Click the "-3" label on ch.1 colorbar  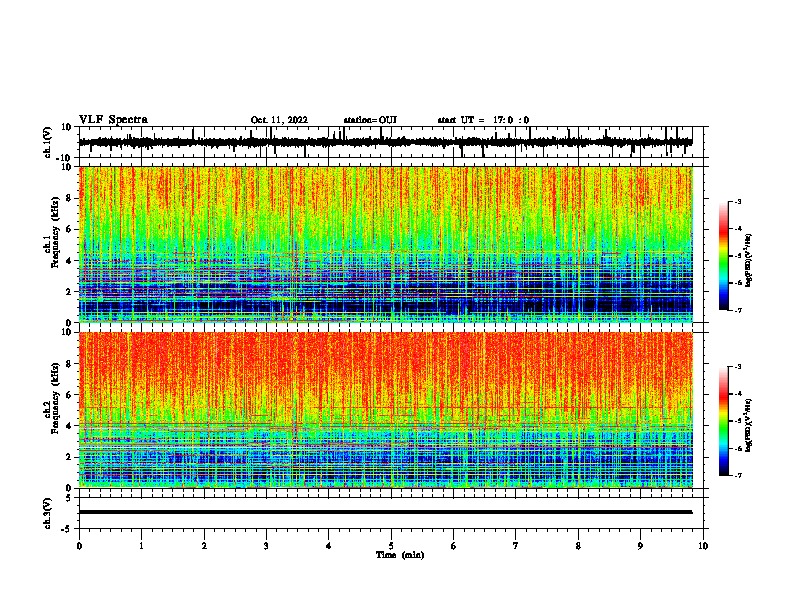(738, 201)
